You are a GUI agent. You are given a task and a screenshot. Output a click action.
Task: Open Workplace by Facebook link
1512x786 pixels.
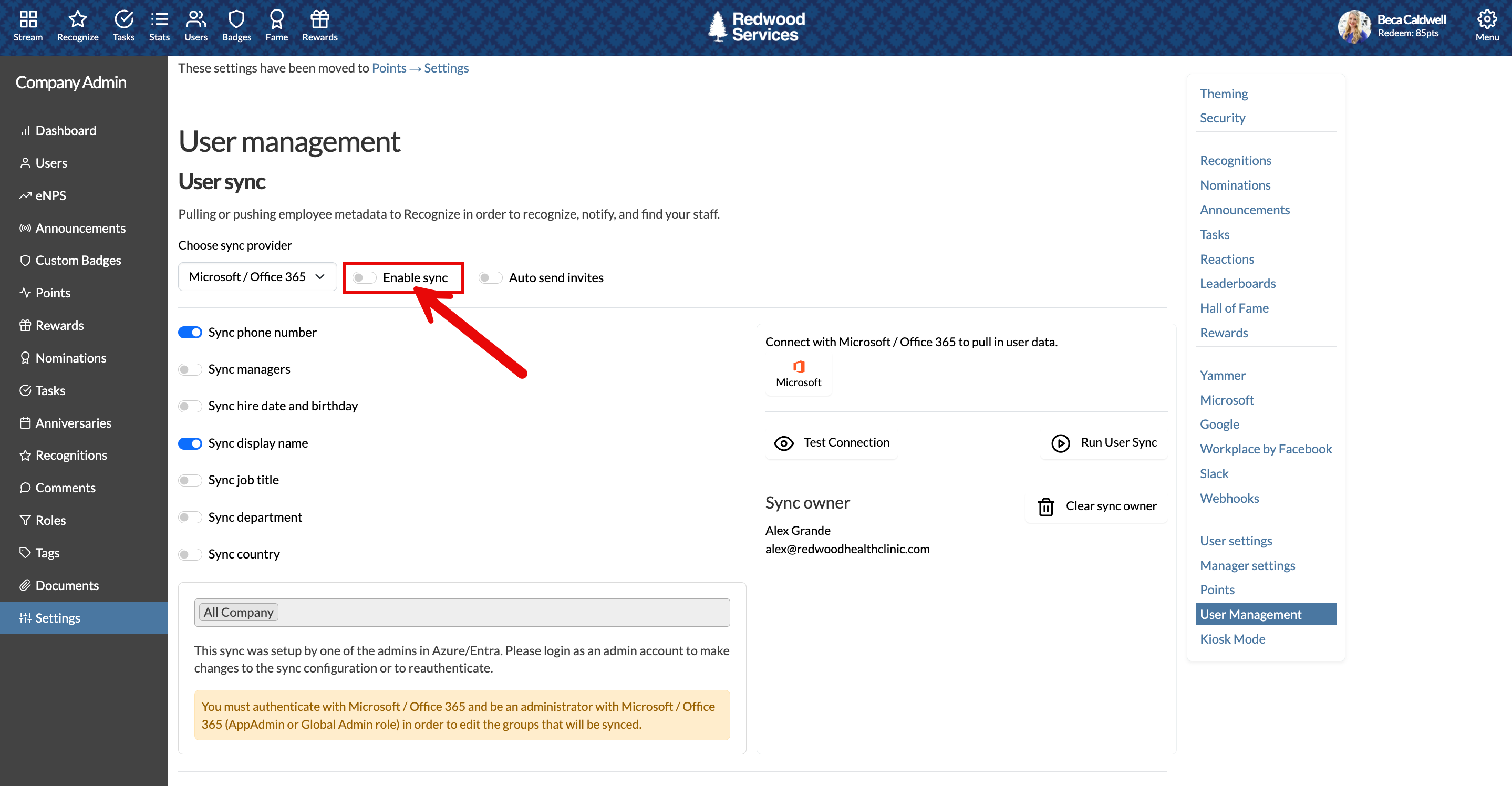[x=1266, y=449]
